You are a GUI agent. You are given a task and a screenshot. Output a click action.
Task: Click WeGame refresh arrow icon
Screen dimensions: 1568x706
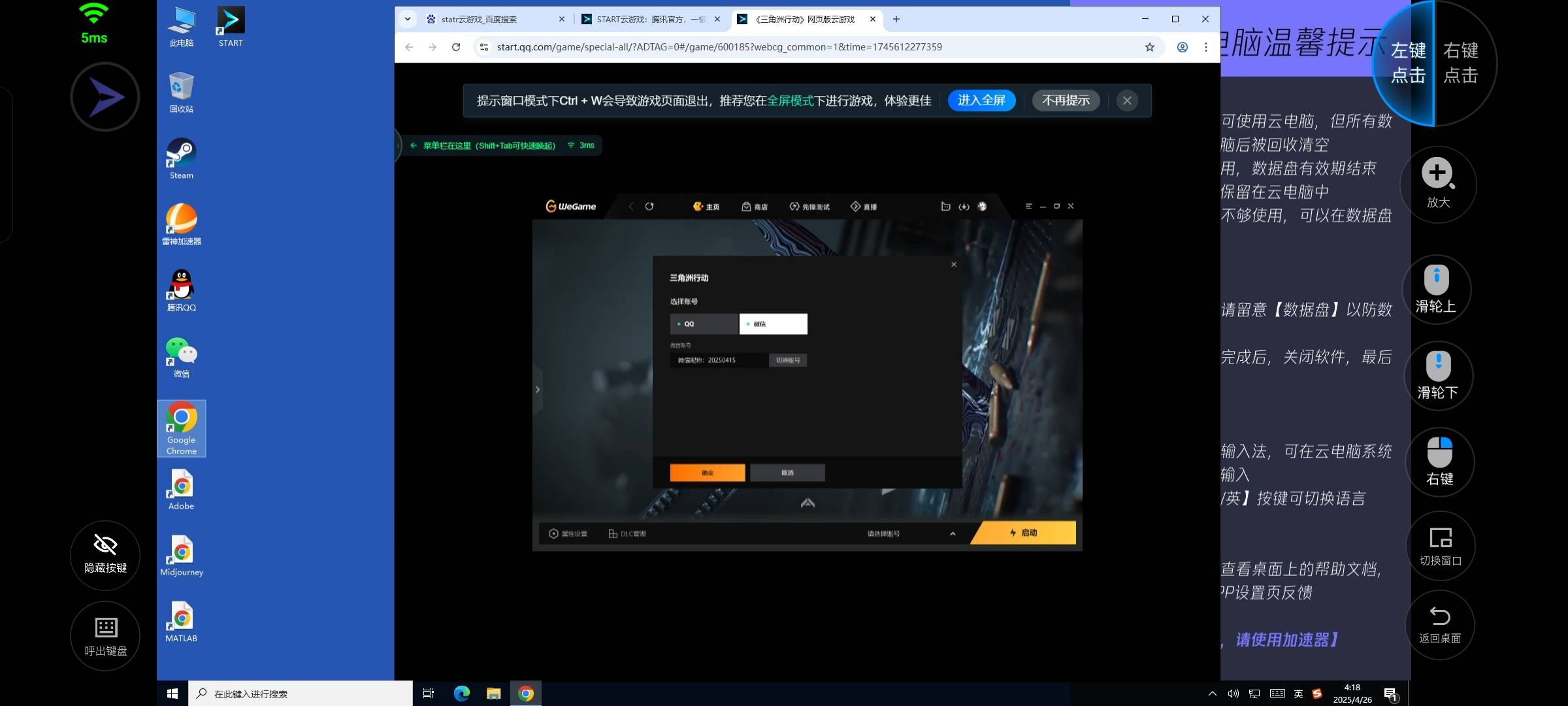(649, 207)
